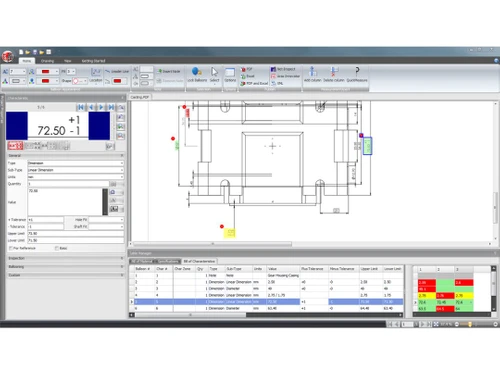
Task: Toggle the For Reference checkbox
Action: coord(11,248)
